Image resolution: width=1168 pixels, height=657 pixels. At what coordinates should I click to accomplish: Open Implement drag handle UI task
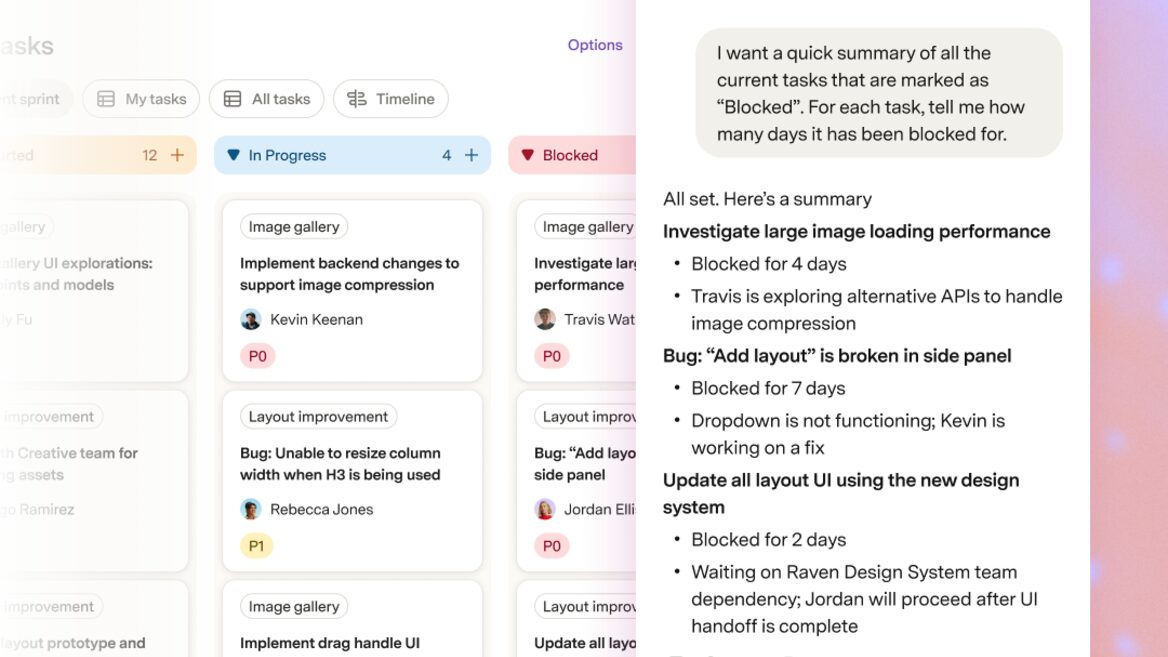329,643
